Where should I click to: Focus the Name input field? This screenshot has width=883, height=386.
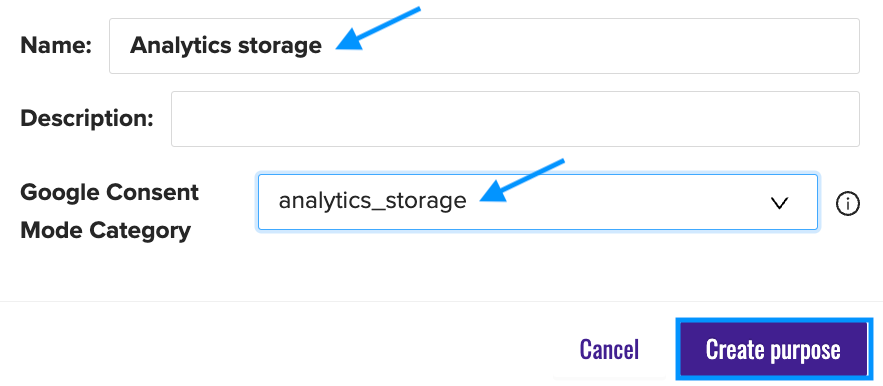(x=484, y=46)
